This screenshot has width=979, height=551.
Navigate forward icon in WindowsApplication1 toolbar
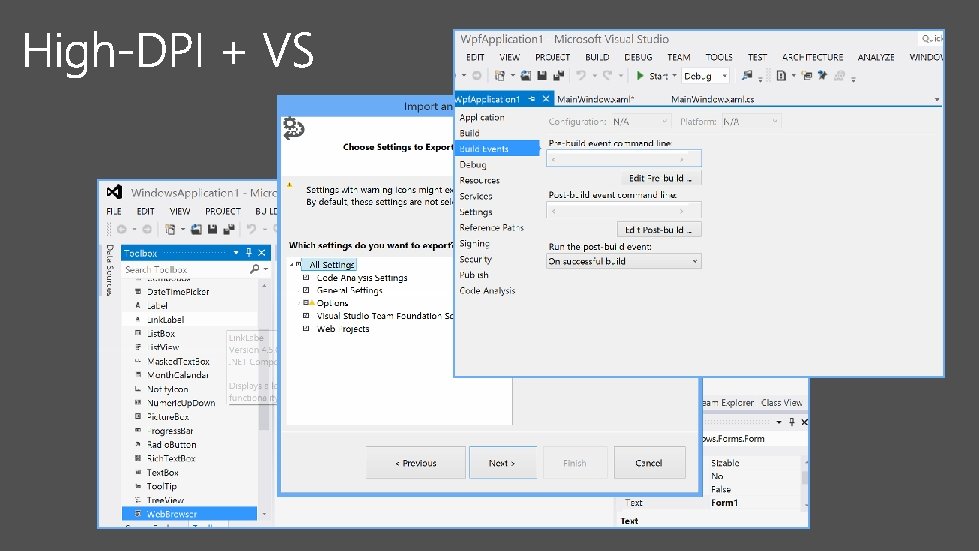point(147,229)
